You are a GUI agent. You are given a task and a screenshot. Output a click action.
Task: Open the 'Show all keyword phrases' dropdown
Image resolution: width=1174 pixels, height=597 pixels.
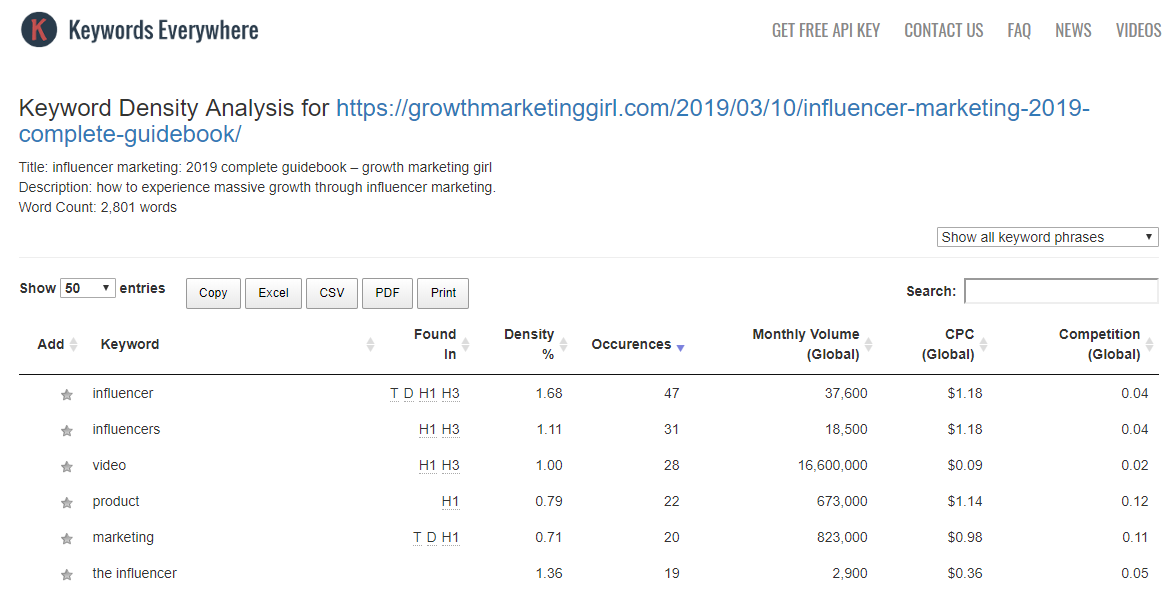(x=1047, y=237)
